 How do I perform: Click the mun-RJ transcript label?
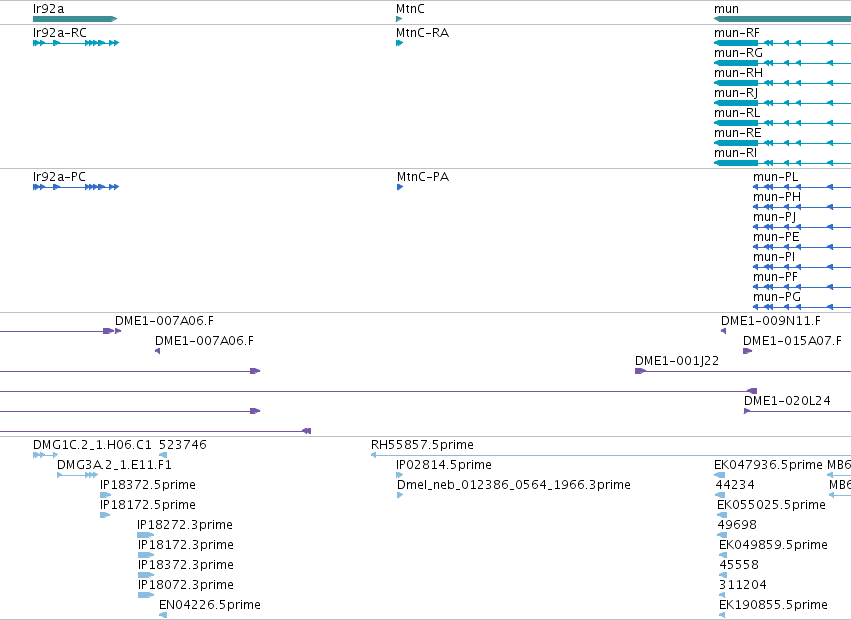(736, 93)
